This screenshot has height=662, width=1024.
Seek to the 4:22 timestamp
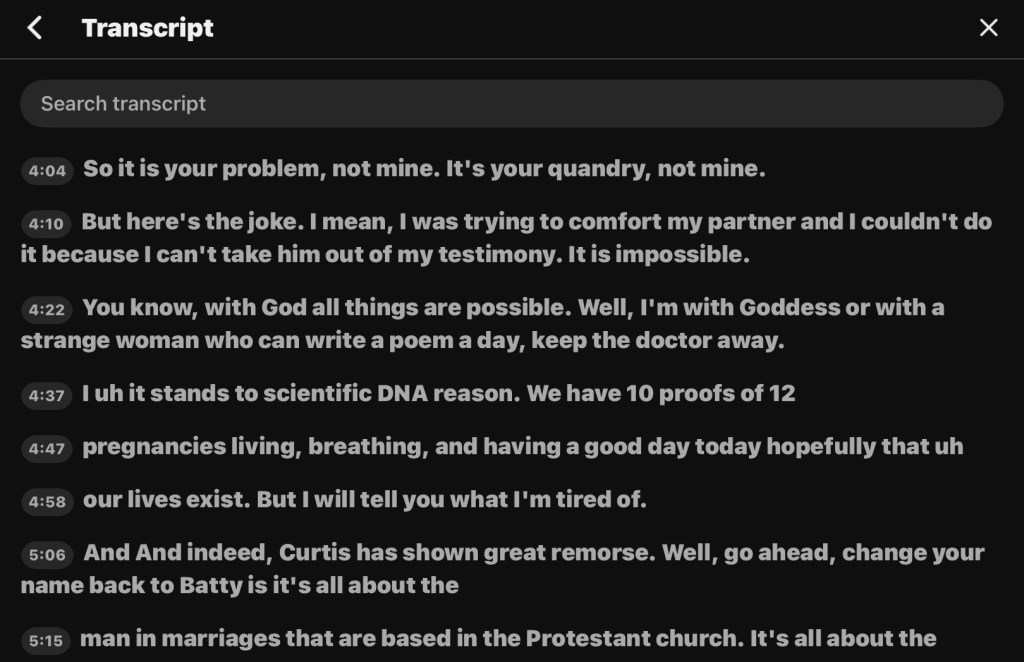pos(47,310)
